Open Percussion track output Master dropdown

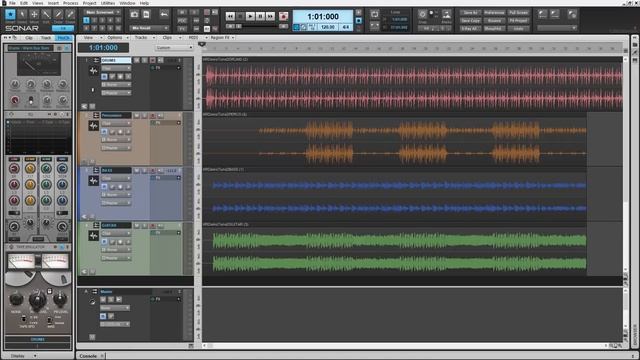click(116, 148)
